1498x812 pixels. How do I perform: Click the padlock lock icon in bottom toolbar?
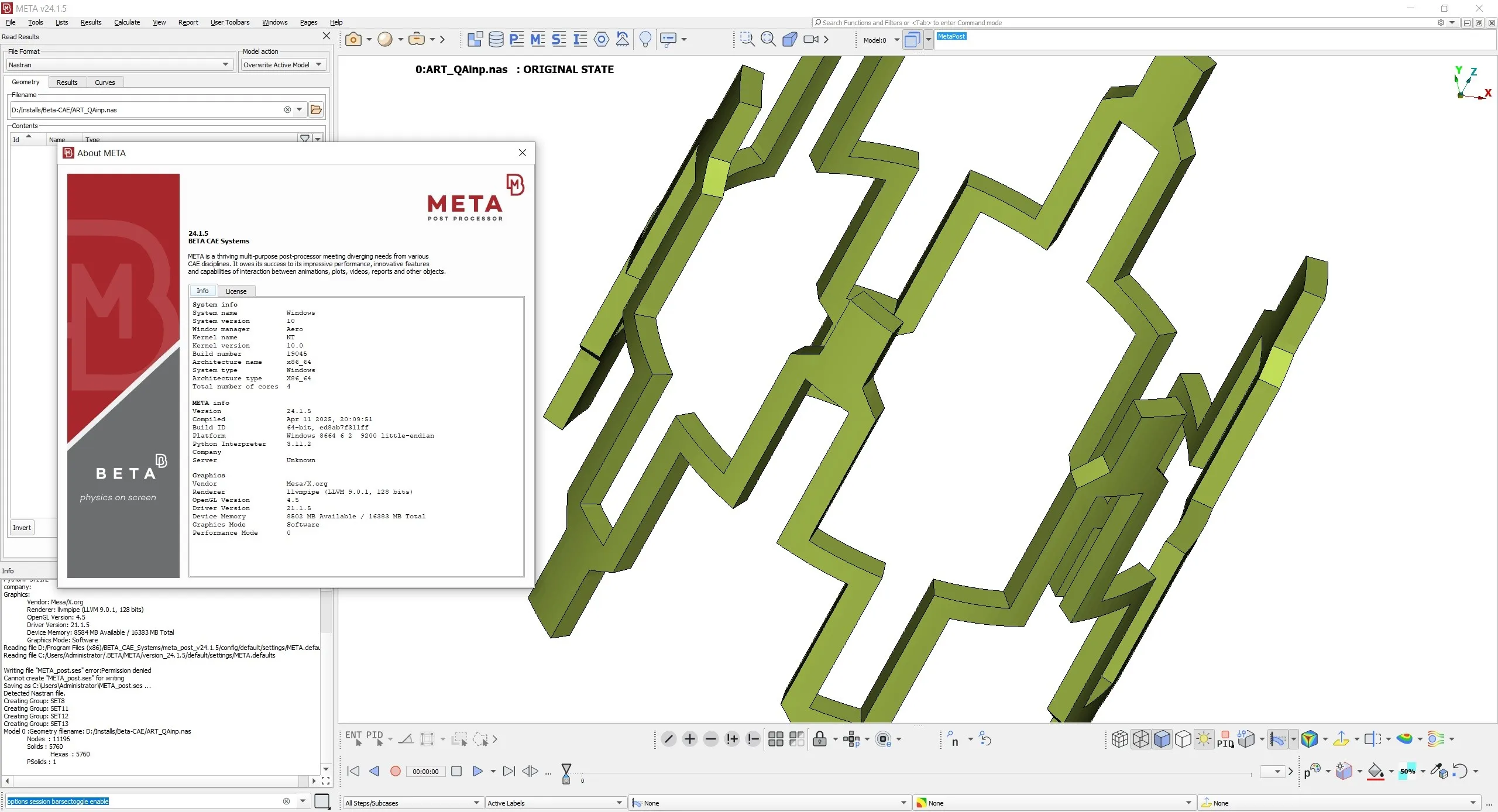(x=820, y=739)
